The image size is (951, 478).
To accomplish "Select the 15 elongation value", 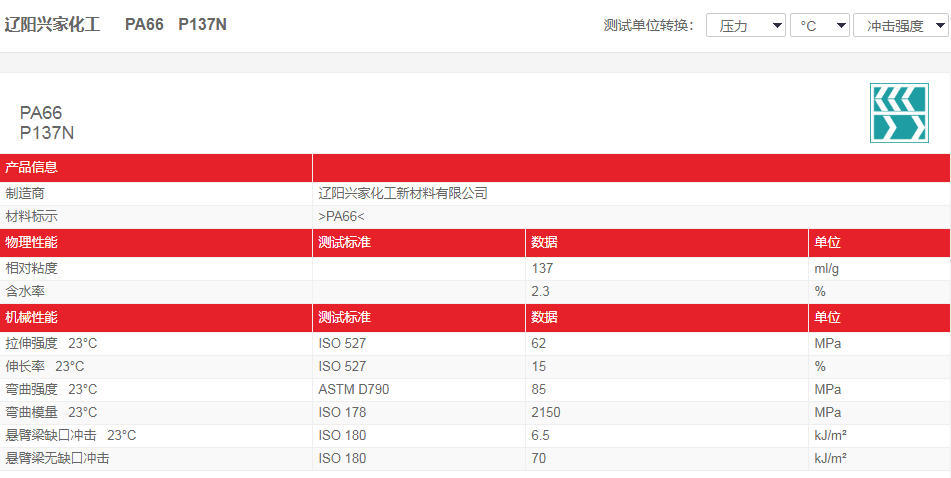I will click(x=539, y=366).
